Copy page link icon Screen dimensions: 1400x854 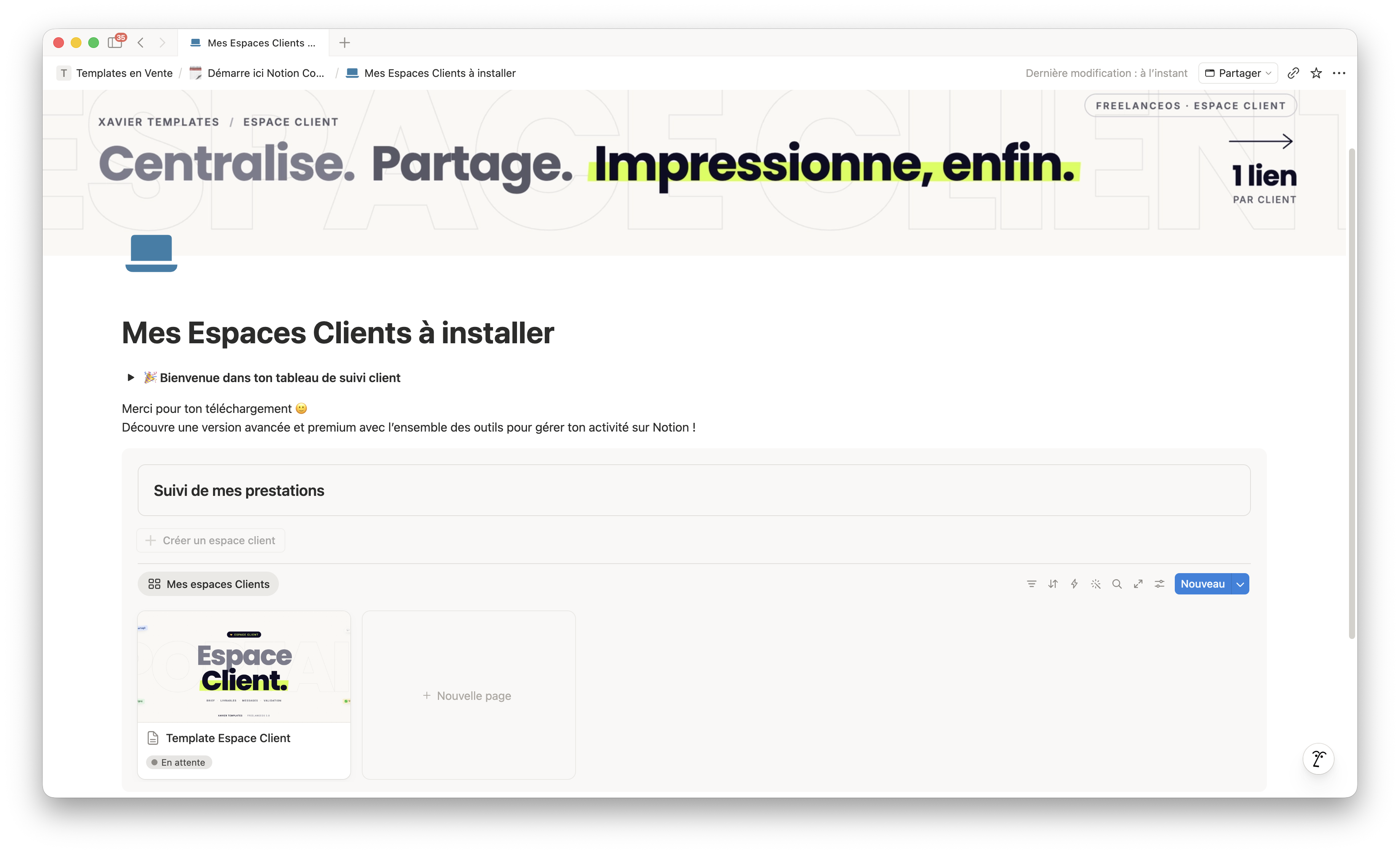1293,73
